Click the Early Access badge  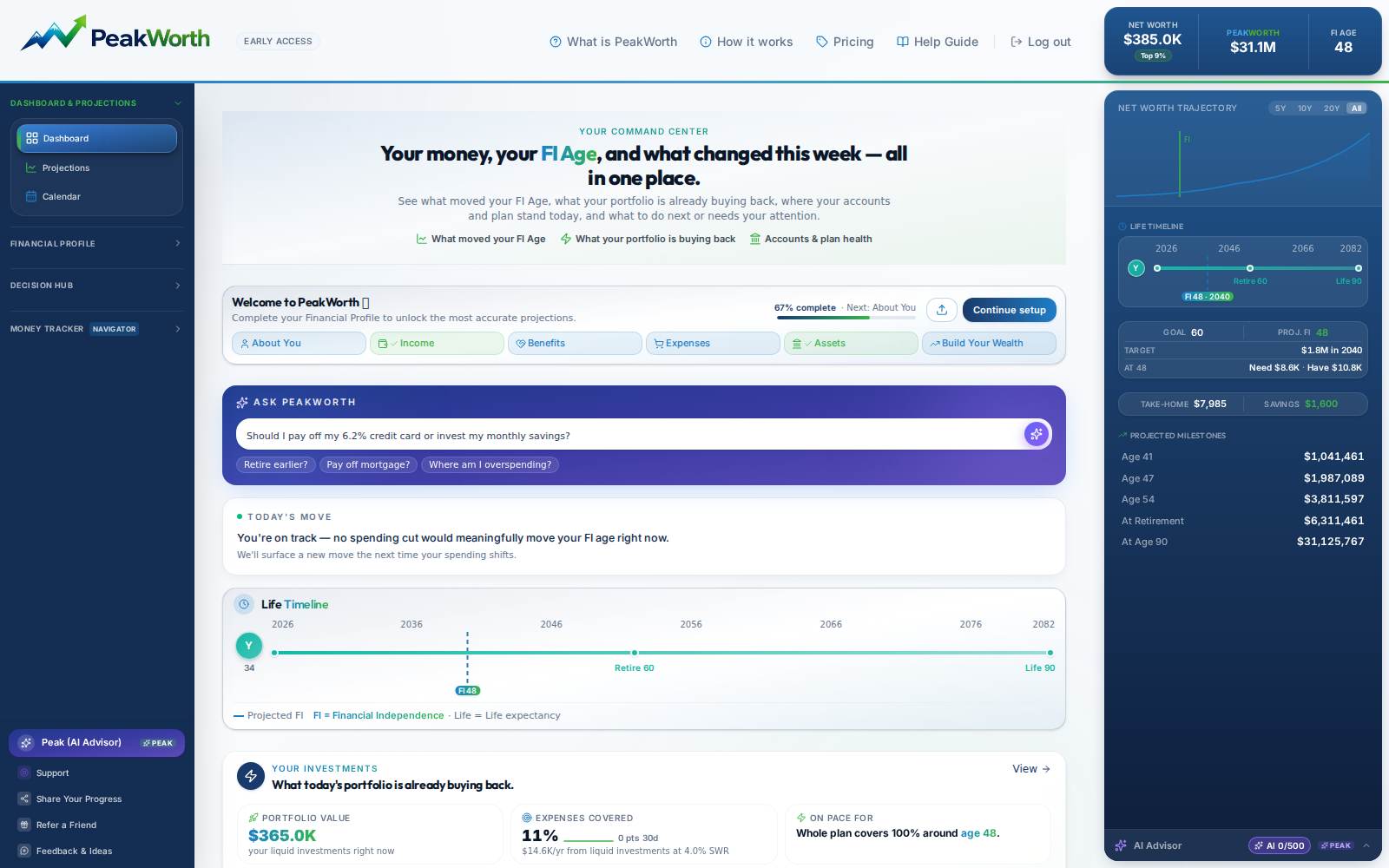(x=278, y=41)
